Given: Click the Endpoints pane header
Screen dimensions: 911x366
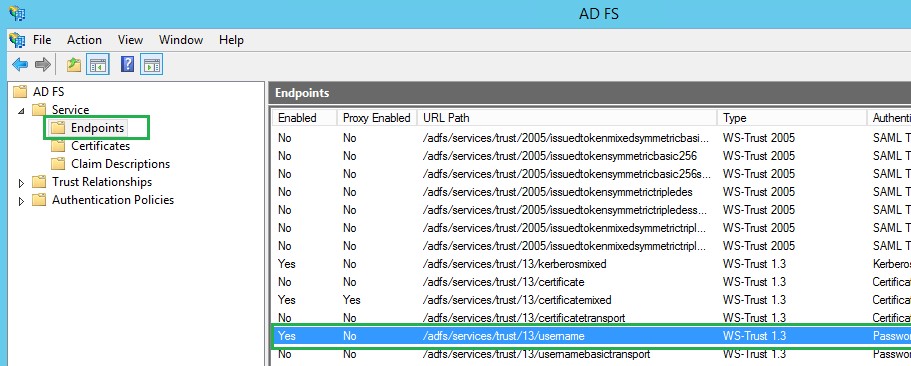Looking at the screenshot, I should point(590,93).
